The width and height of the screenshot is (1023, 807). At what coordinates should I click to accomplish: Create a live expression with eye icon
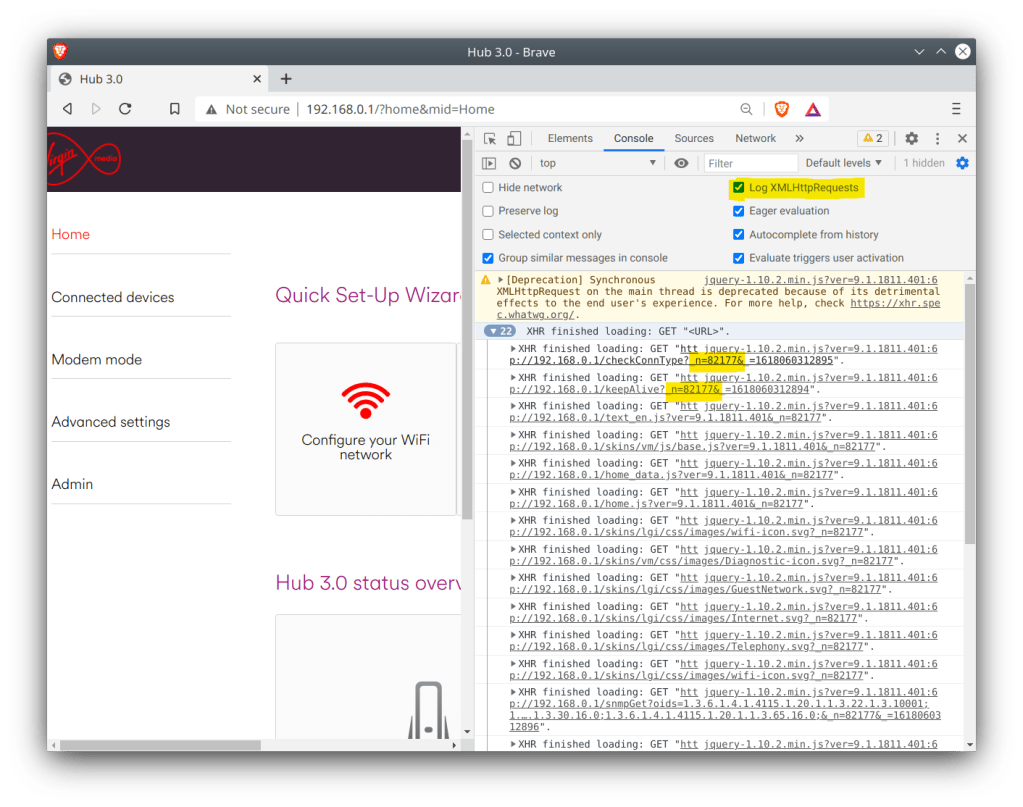click(681, 163)
